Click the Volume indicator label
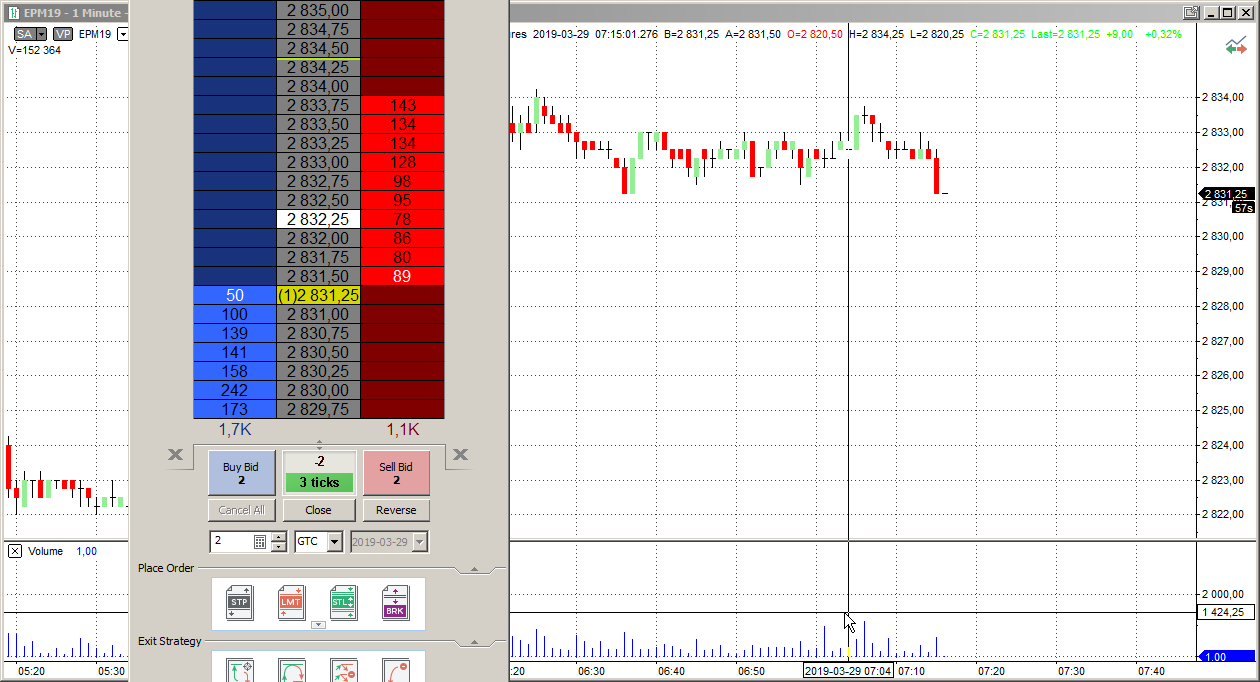The image size is (1260, 682). coord(45,551)
